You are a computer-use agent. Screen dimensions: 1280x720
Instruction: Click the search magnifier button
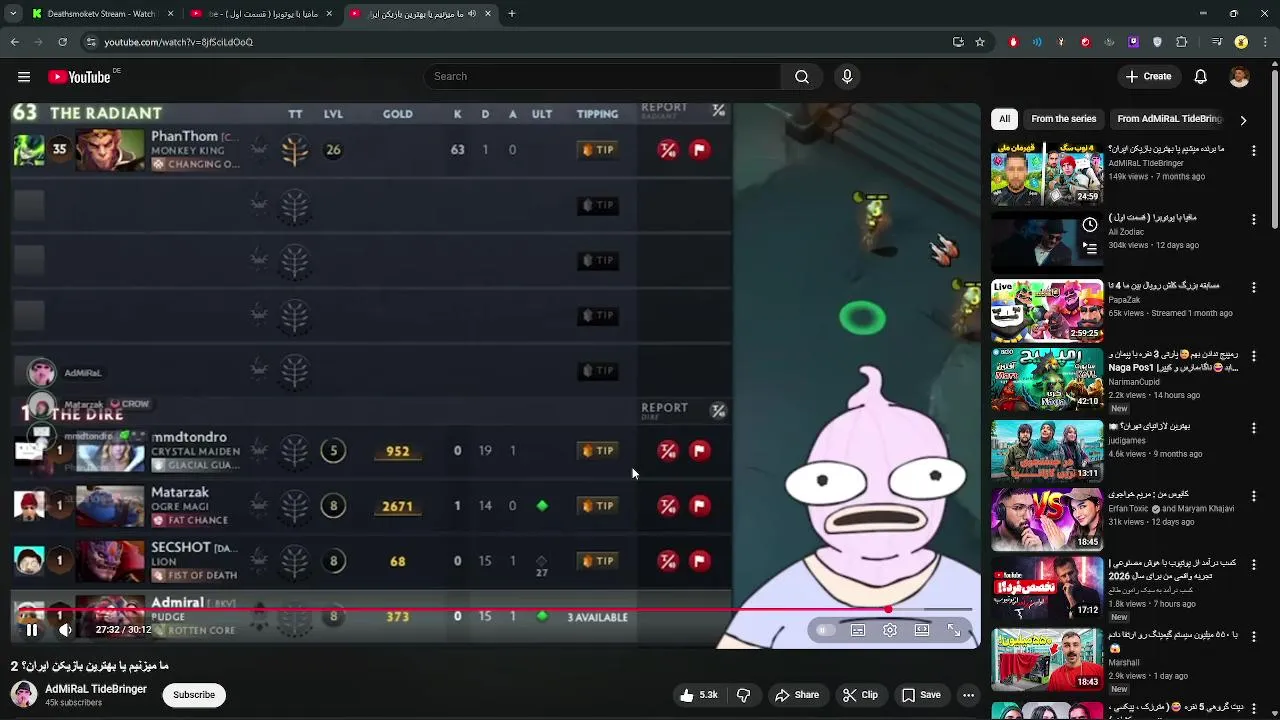[x=802, y=77]
